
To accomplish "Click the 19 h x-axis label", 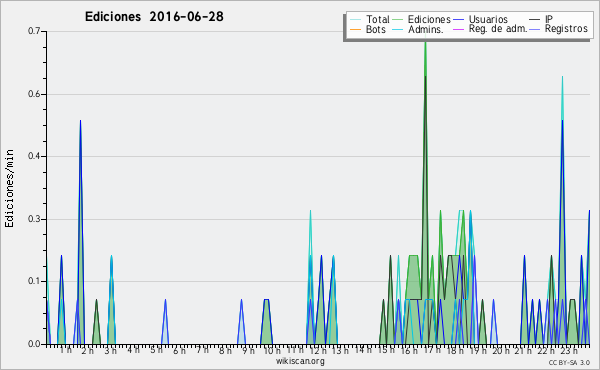I will click(x=478, y=350).
